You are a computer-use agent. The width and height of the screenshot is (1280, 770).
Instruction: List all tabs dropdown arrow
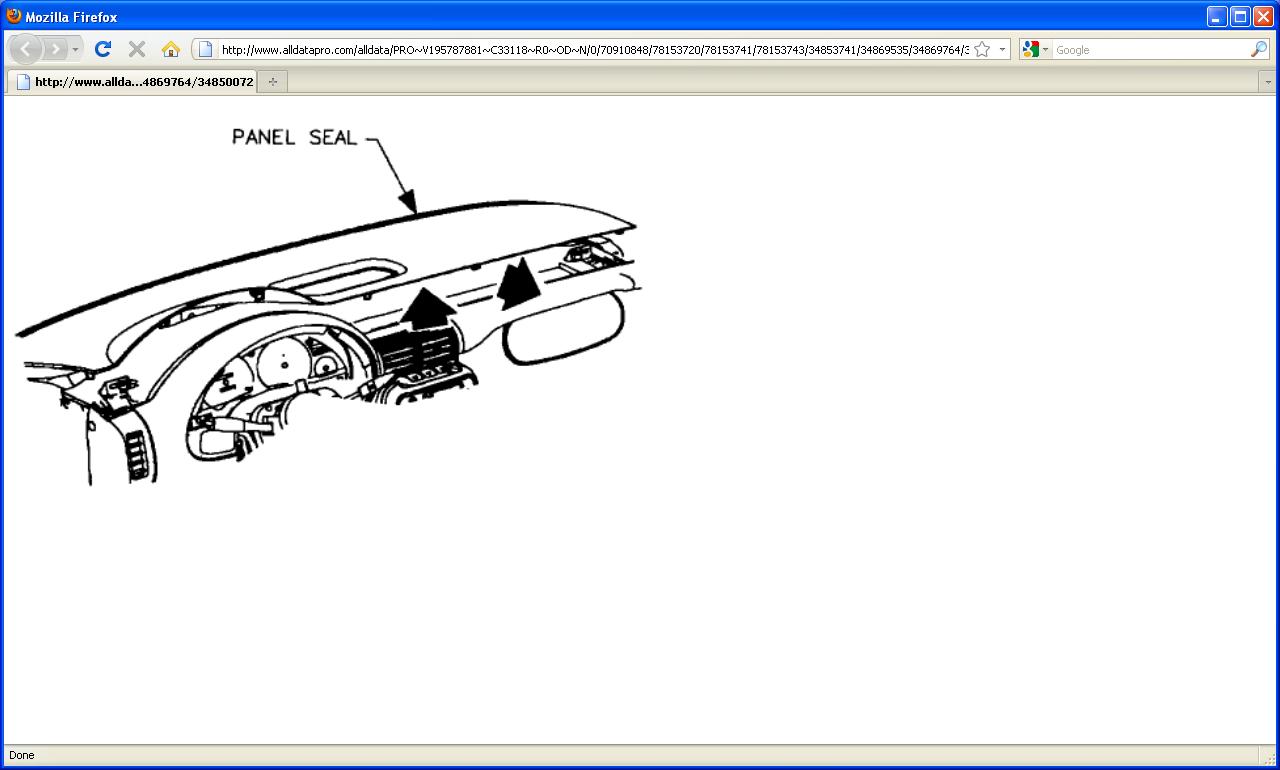tap(1268, 82)
